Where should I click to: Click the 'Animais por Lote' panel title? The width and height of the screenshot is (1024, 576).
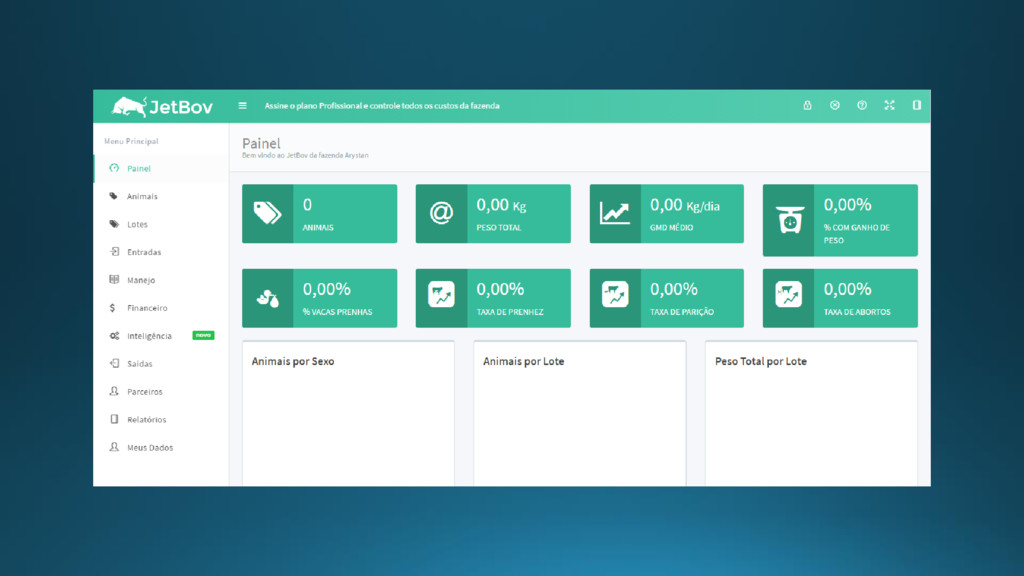click(x=523, y=361)
